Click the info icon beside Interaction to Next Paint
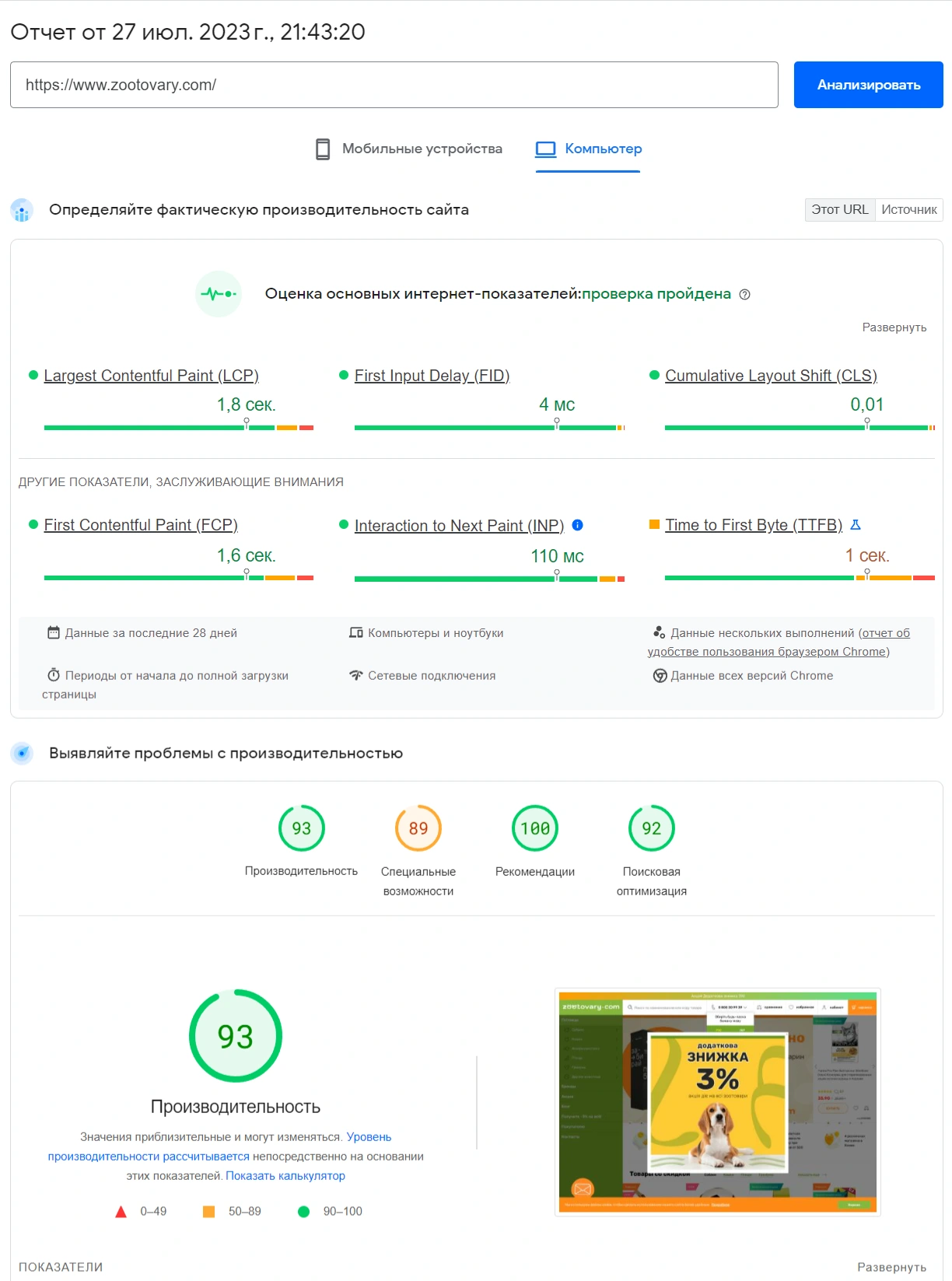 point(577,525)
